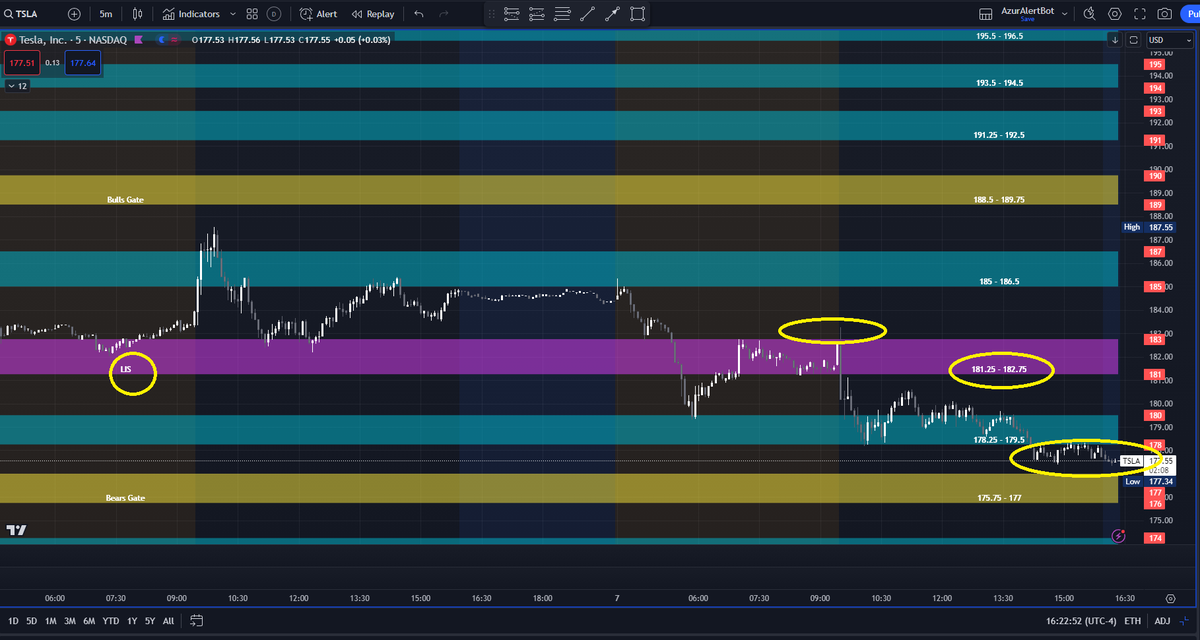Open chart settings hexagon icon
The image size is (1200, 640).
click(x=1114, y=14)
